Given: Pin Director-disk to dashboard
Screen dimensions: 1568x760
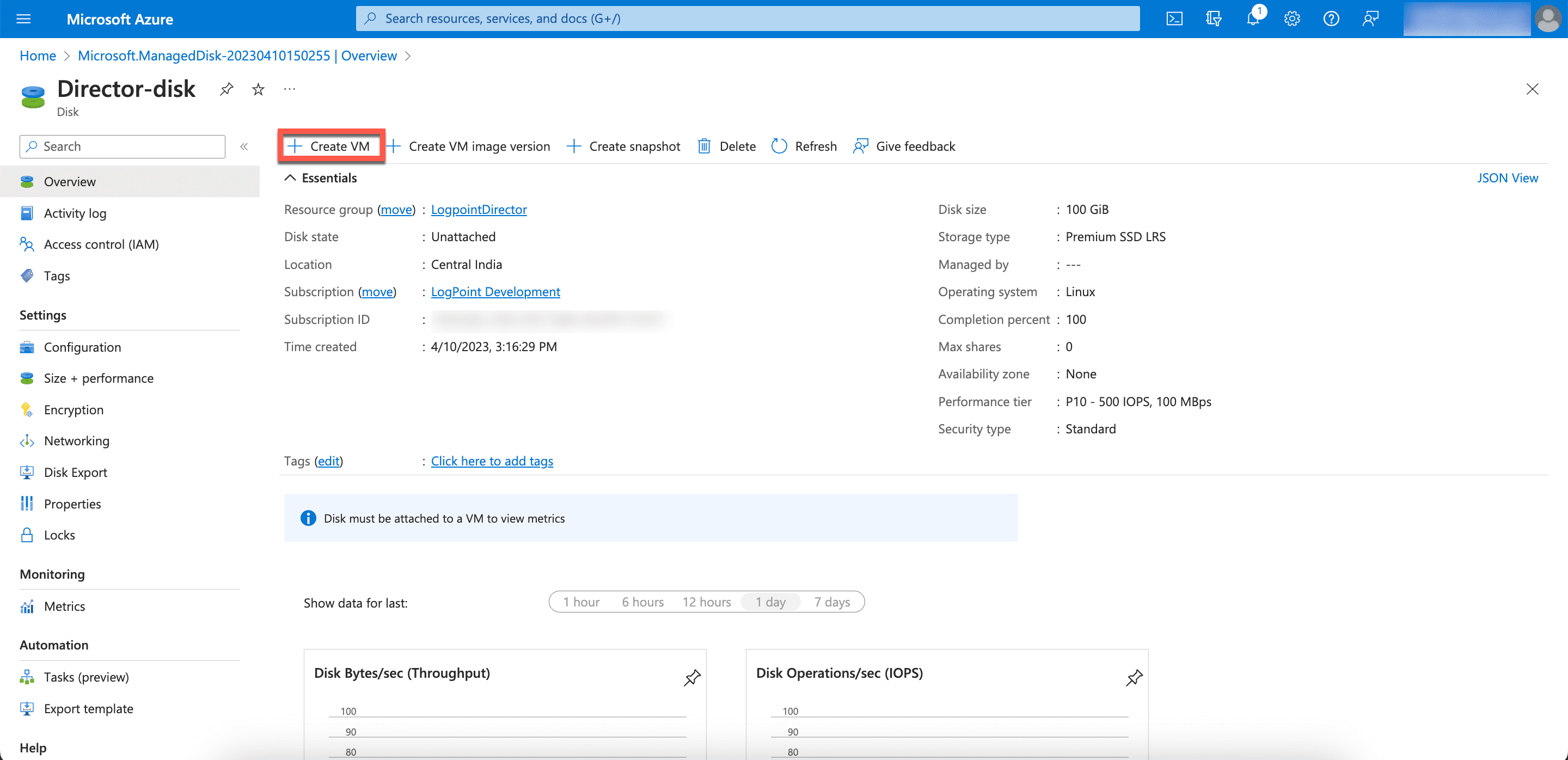Looking at the screenshot, I should [226, 89].
